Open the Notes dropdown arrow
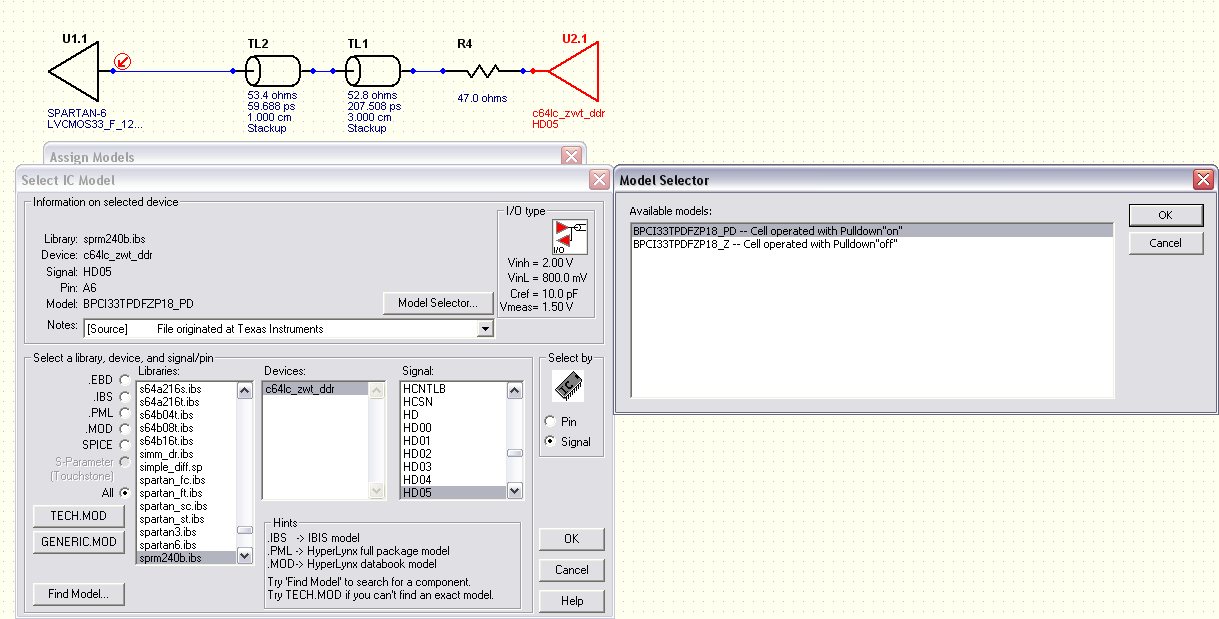 (486, 328)
